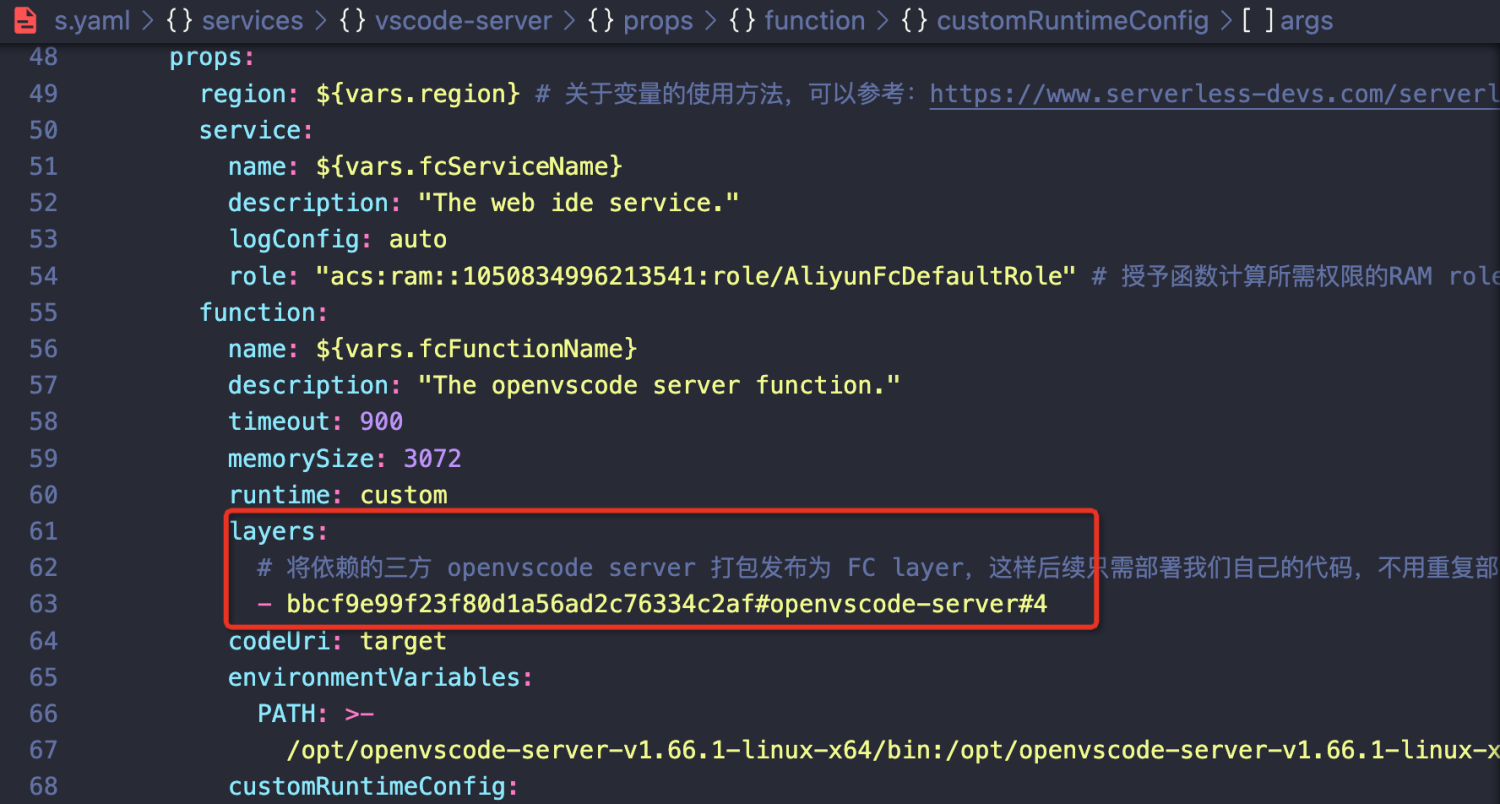Screen dimensions: 1500x804
Task: Open the "vscode-server" breadcrumb dropdown
Action: (465, 21)
